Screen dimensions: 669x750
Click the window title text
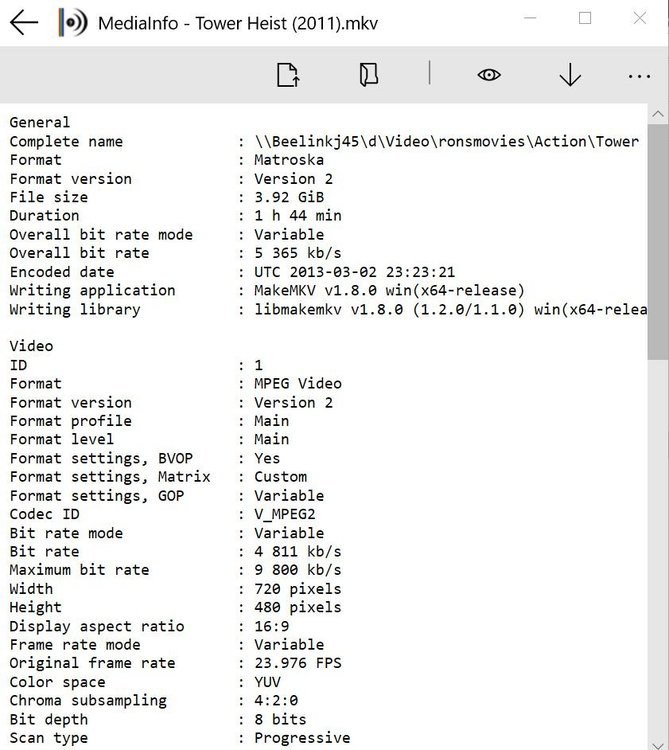point(238,22)
